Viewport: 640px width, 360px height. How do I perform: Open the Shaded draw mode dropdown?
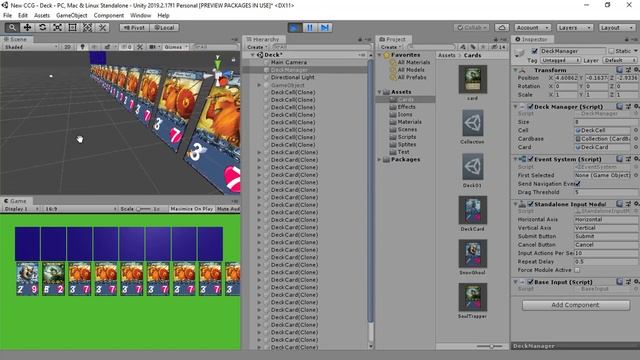click(31, 47)
